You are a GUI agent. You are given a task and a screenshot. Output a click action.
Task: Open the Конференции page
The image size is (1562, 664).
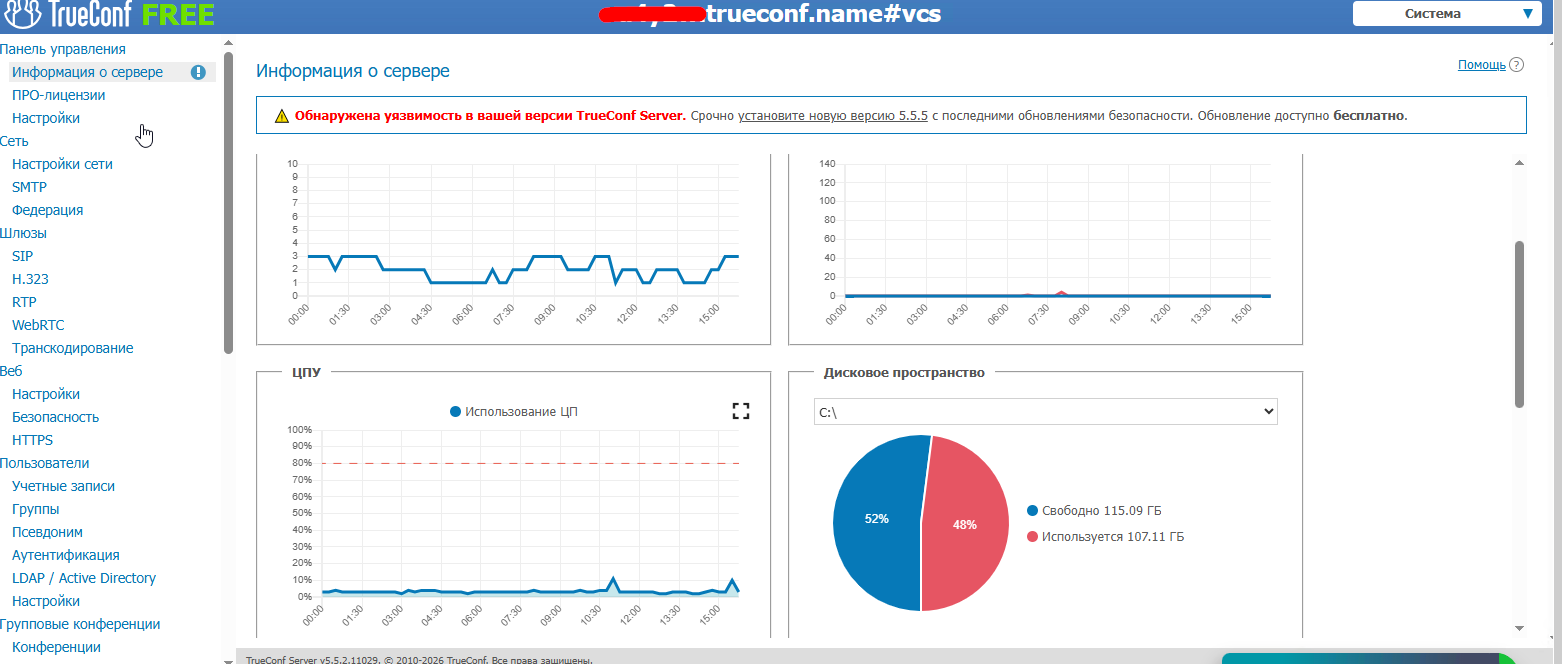click(56, 647)
